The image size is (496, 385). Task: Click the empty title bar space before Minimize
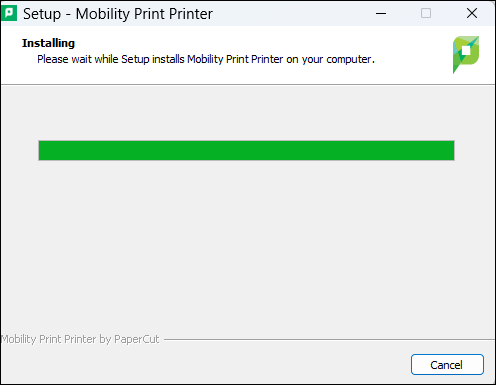click(x=290, y=13)
